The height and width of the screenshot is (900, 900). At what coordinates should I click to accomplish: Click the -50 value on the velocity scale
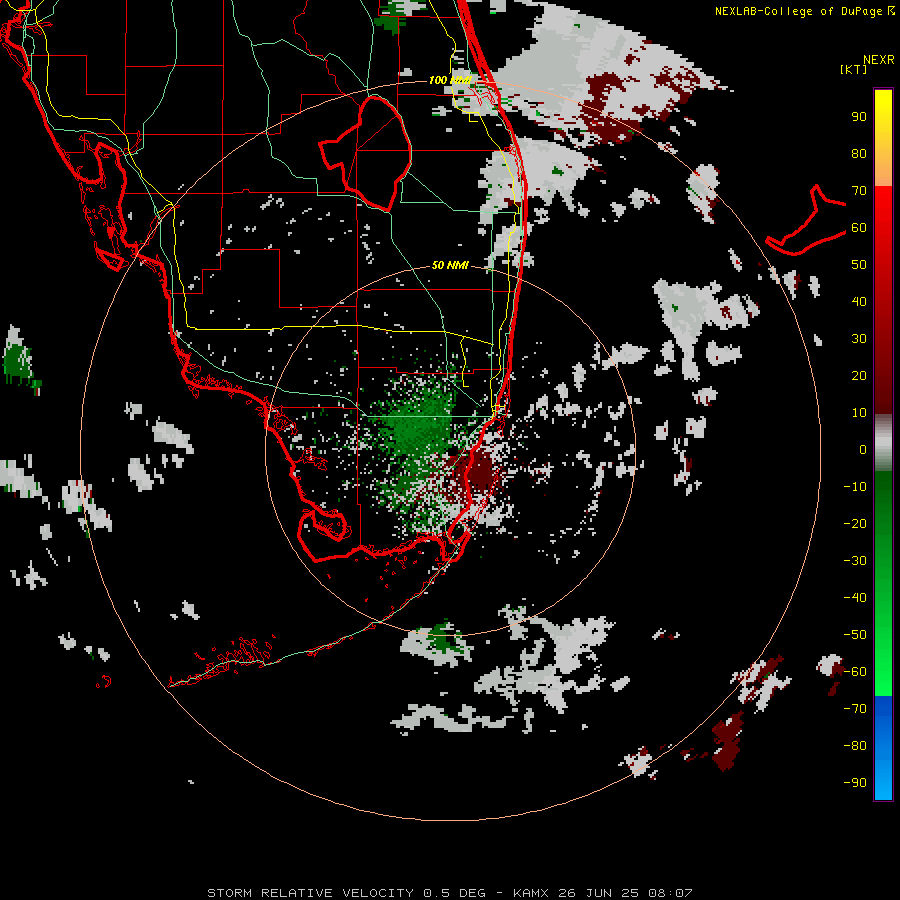(855, 635)
